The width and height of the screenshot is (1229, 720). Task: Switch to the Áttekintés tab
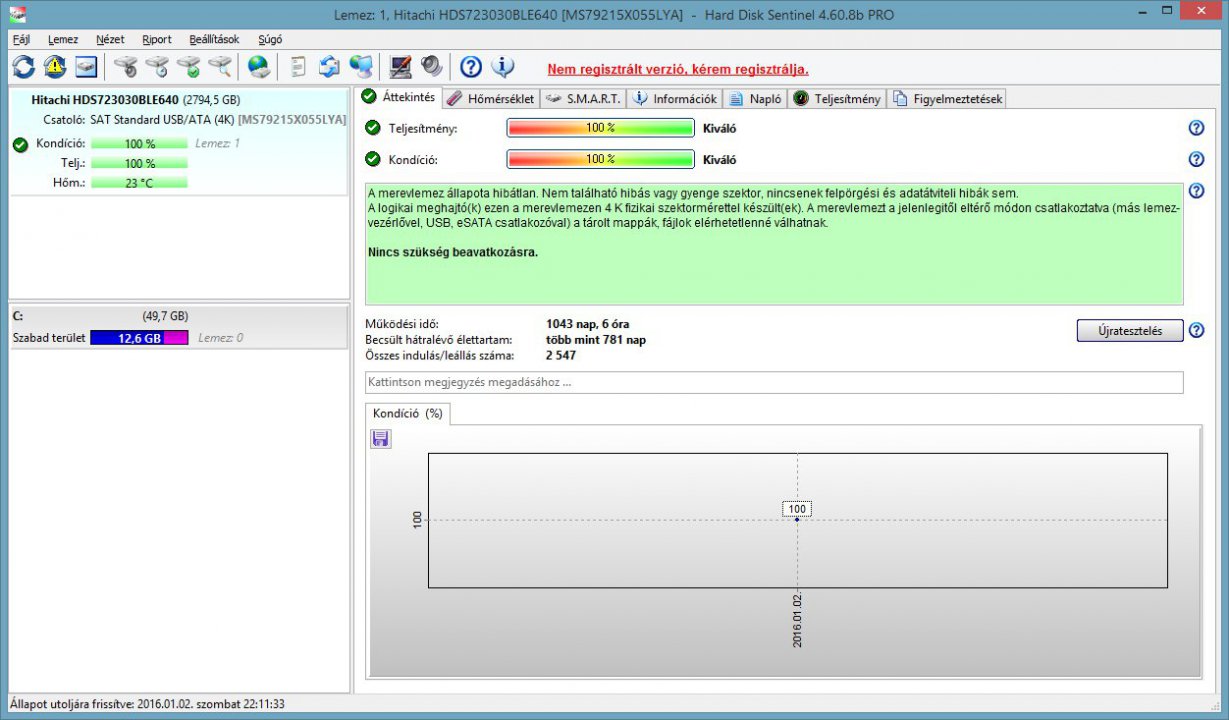399,97
